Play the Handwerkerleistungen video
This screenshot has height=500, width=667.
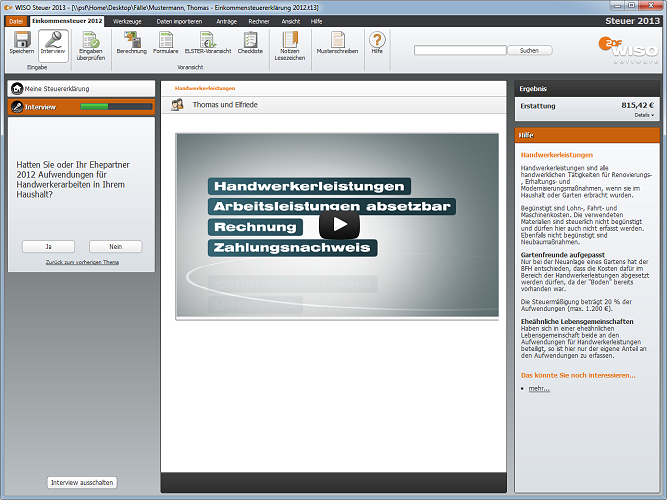(x=339, y=224)
